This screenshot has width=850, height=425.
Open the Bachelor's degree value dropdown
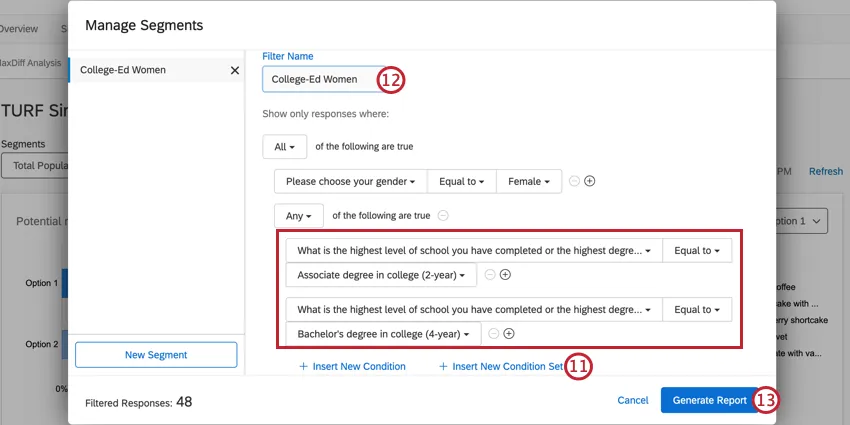click(383, 333)
